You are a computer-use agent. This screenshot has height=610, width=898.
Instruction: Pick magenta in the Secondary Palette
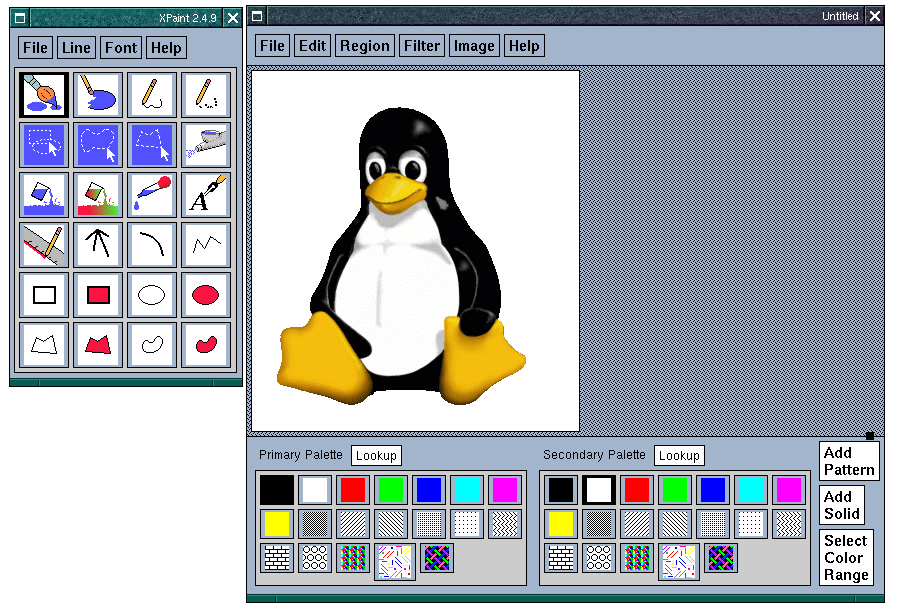click(x=789, y=490)
